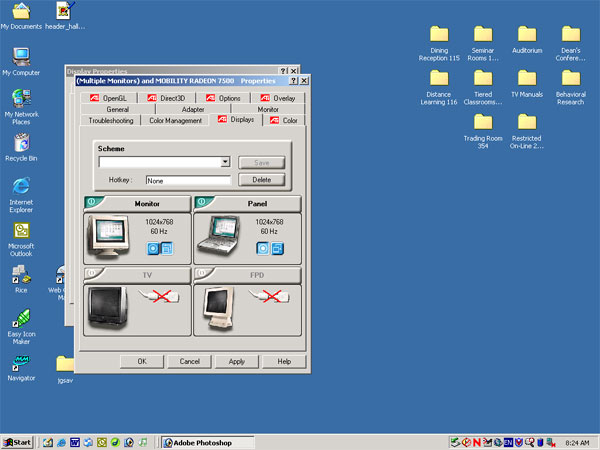
Task: Click the Hotkey input field
Action: click(188, 181)
